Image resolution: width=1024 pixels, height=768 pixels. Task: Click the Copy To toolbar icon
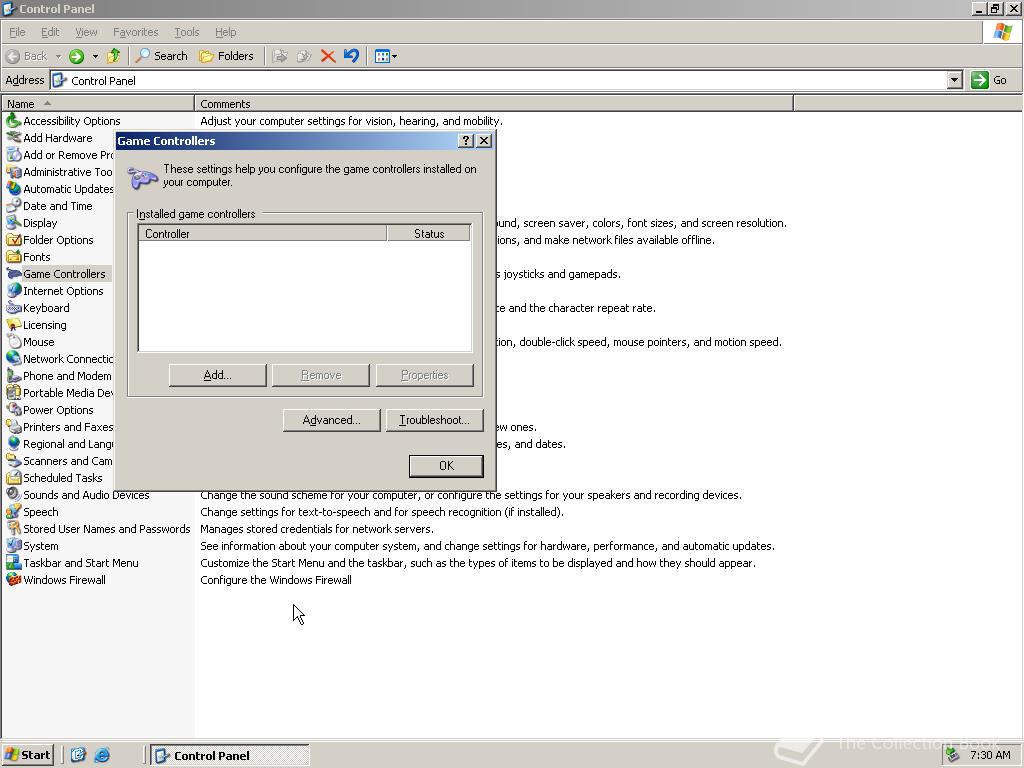pyautogui.click(x=304, y=56)
